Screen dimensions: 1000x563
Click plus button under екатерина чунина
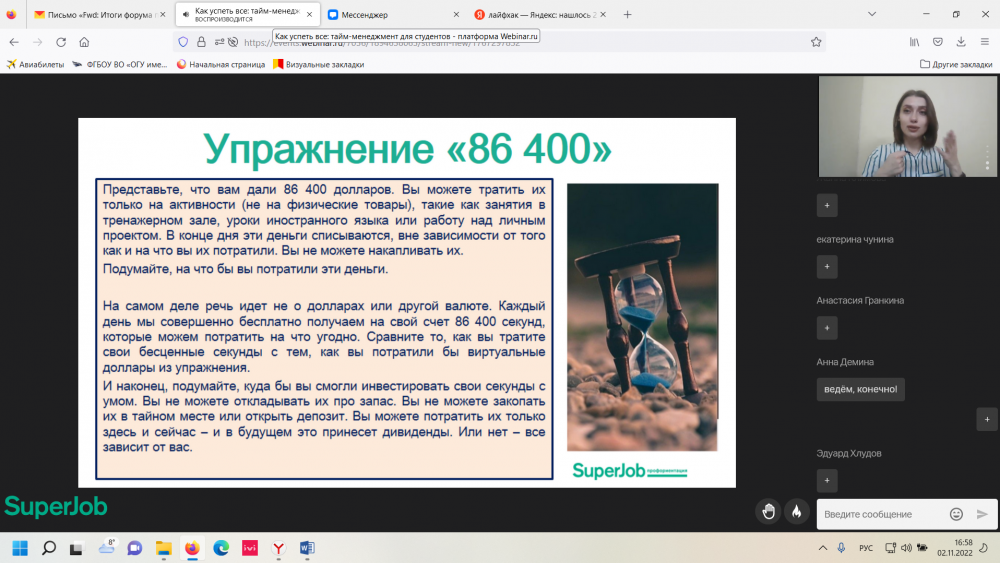click(x=827, y=266)
